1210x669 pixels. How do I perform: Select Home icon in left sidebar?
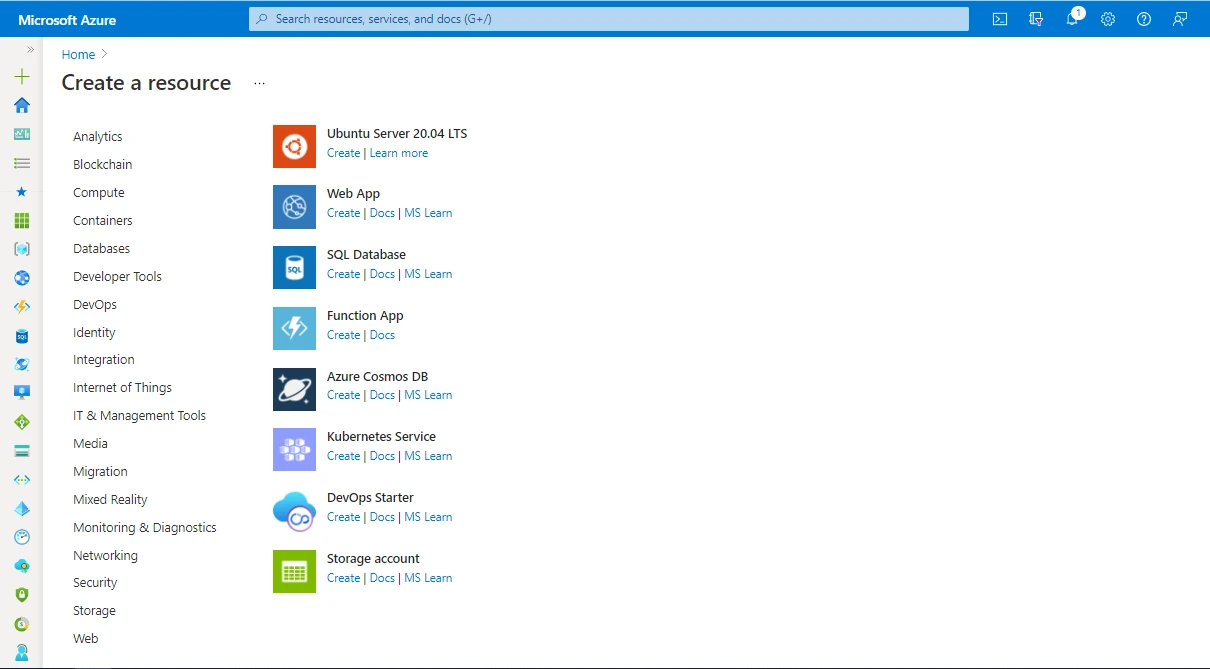(21, 105)
